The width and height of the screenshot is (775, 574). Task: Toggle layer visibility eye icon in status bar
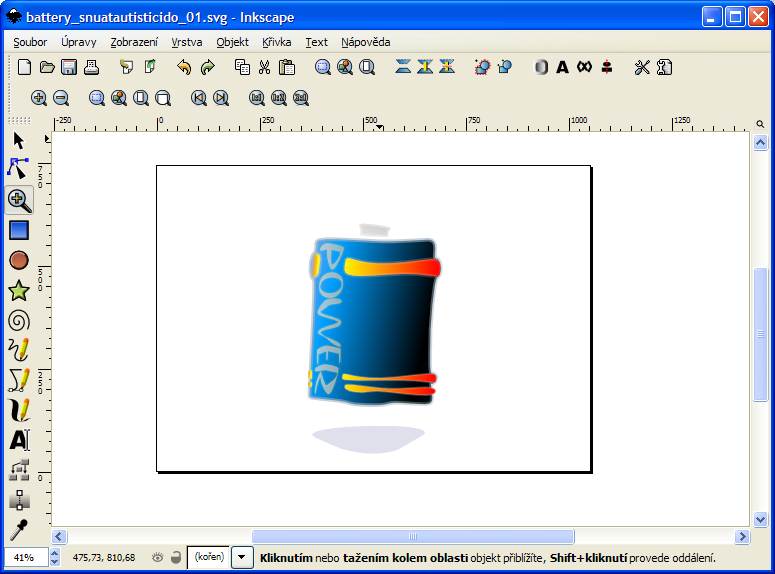pos(157,557)
